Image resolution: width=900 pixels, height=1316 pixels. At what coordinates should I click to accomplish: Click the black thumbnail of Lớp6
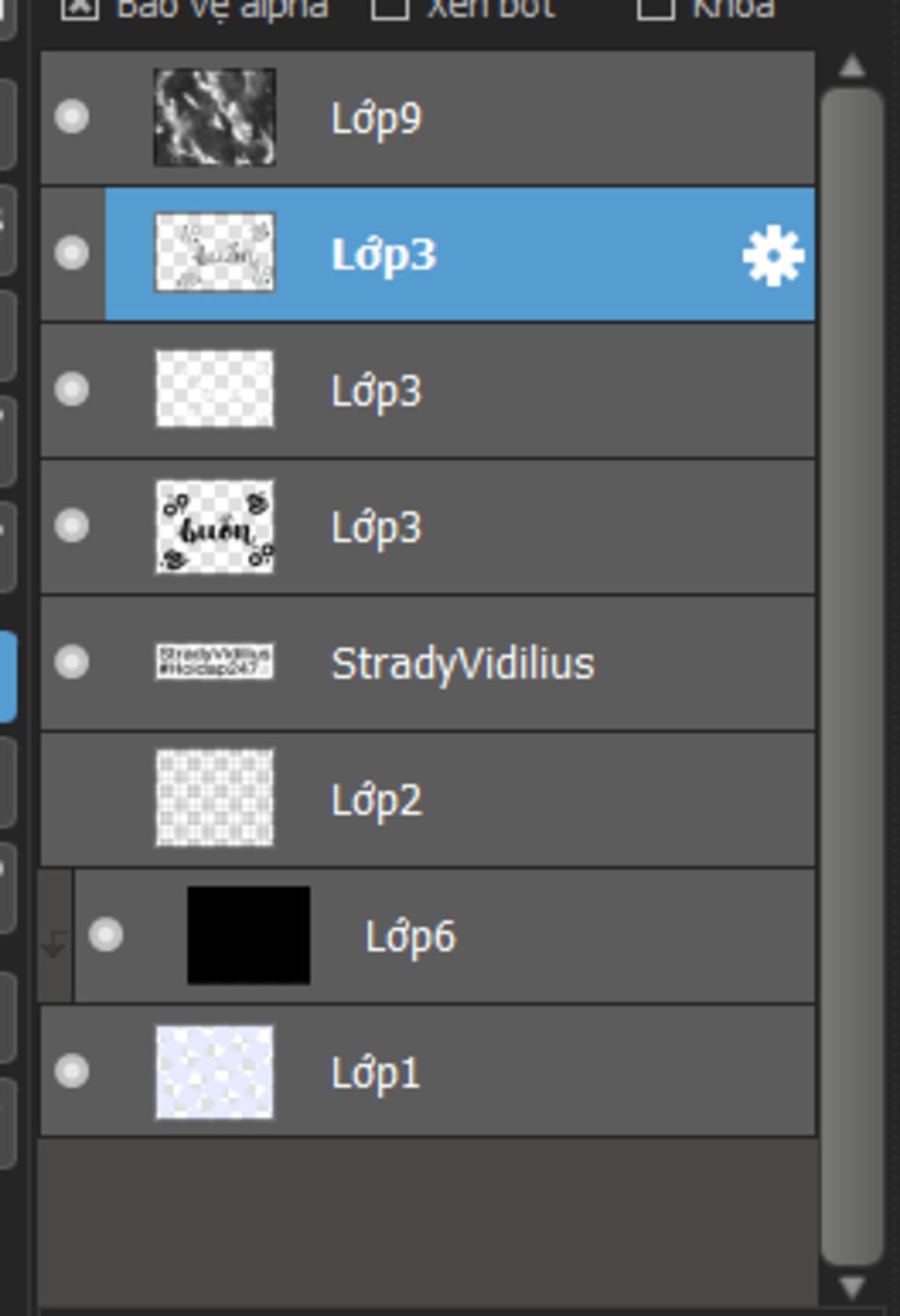click(249, 935)
